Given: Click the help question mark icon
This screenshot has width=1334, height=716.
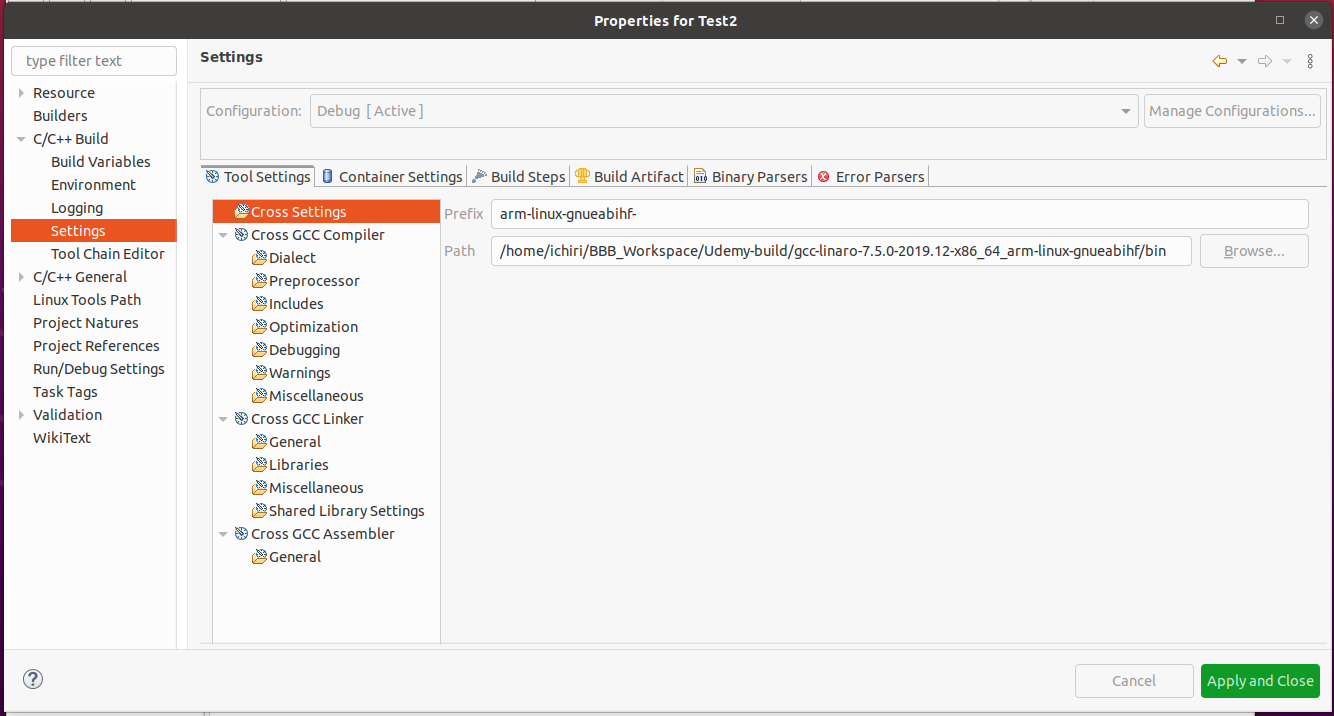Looking at the screenshot, I should (33, 679).
